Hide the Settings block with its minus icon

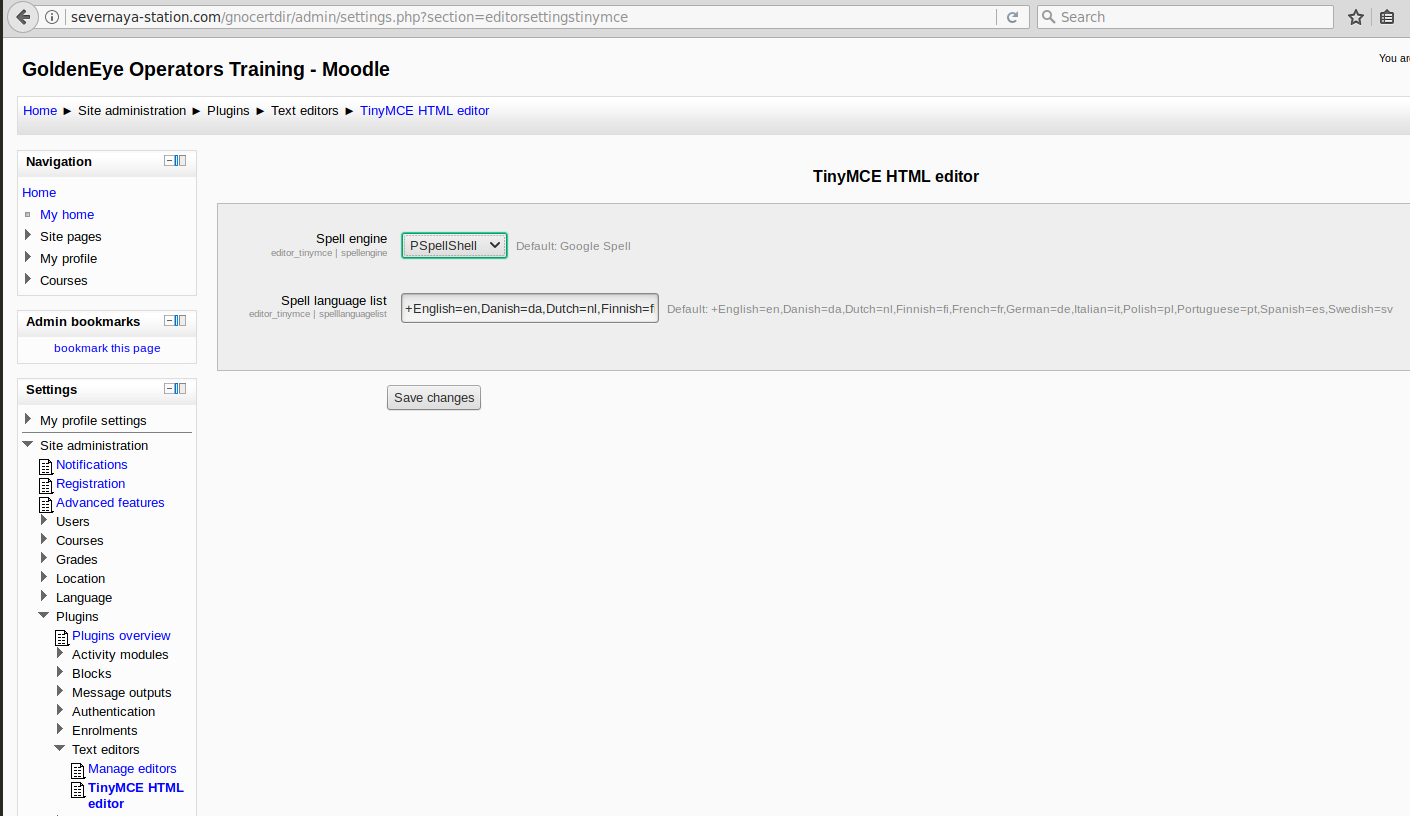pyautogui.click(x=170, y=389)
